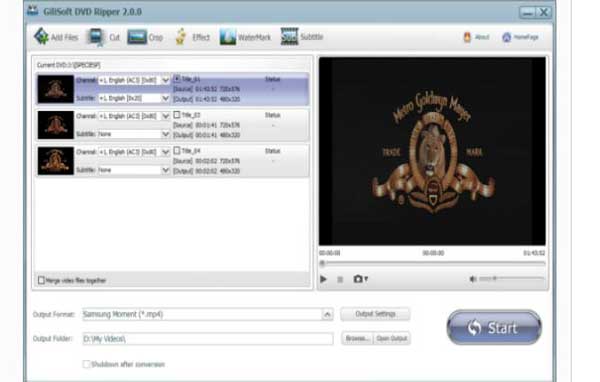
Task: Enable Shutdown after conversion
Action: point(86,364)
